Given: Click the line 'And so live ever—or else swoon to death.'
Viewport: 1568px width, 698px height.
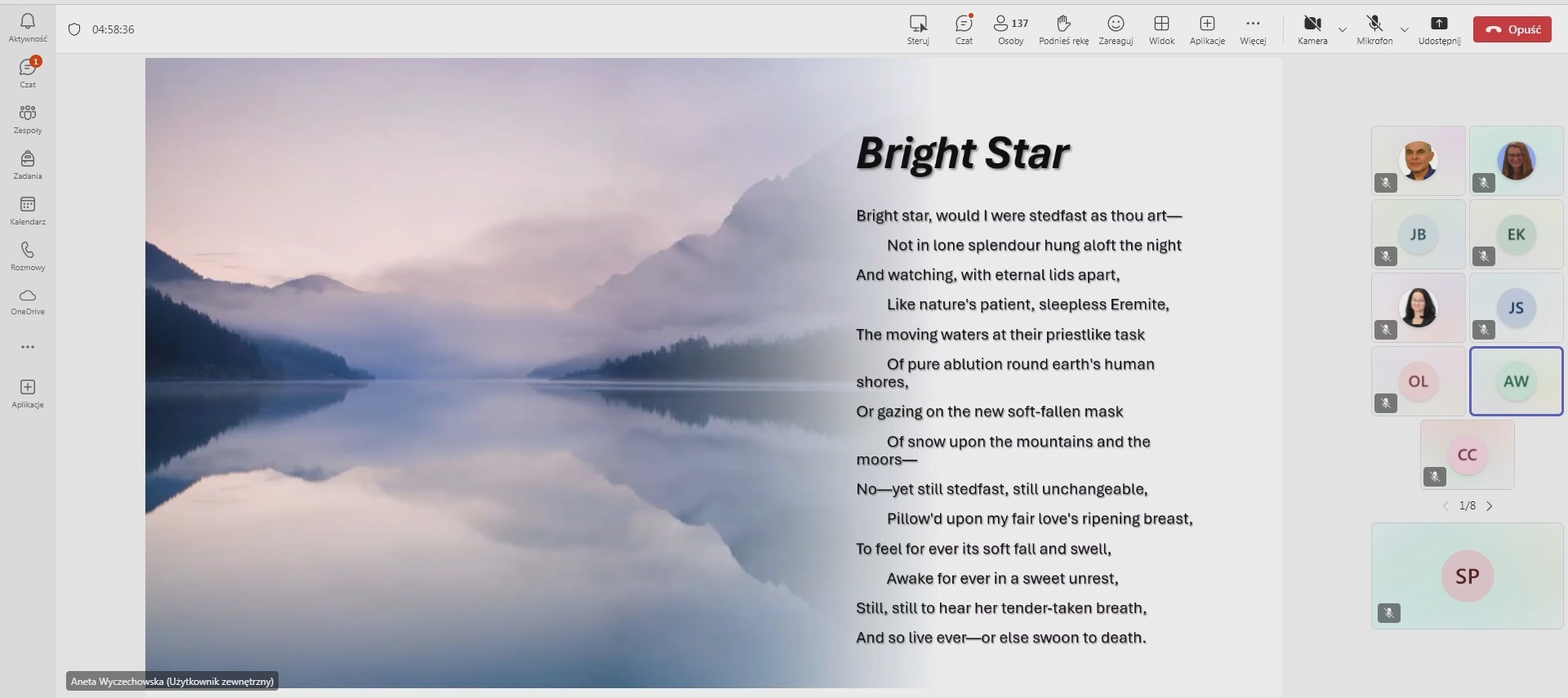Looking at the screenshot, I should coord(1001,638).
